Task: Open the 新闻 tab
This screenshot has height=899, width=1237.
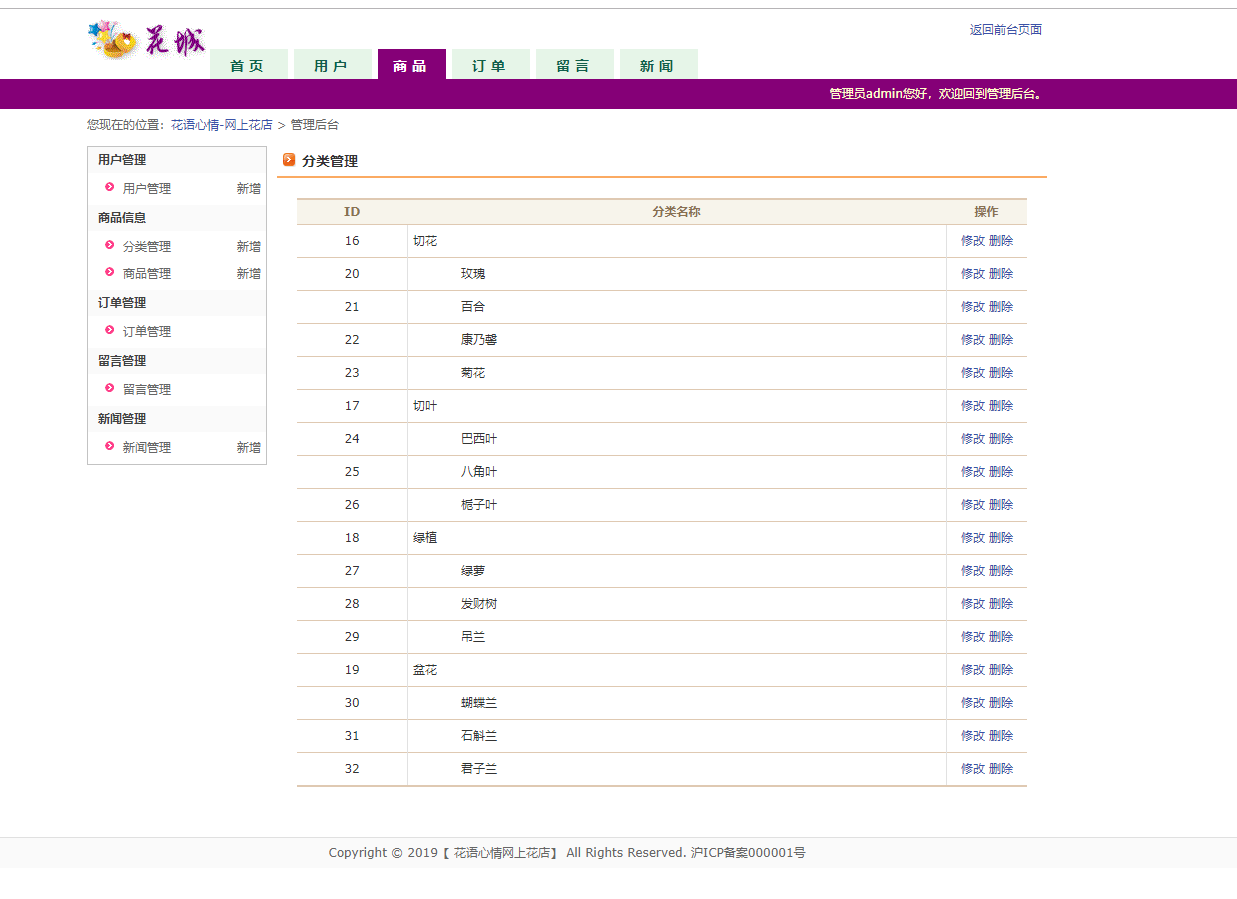Action: [658, 63]
